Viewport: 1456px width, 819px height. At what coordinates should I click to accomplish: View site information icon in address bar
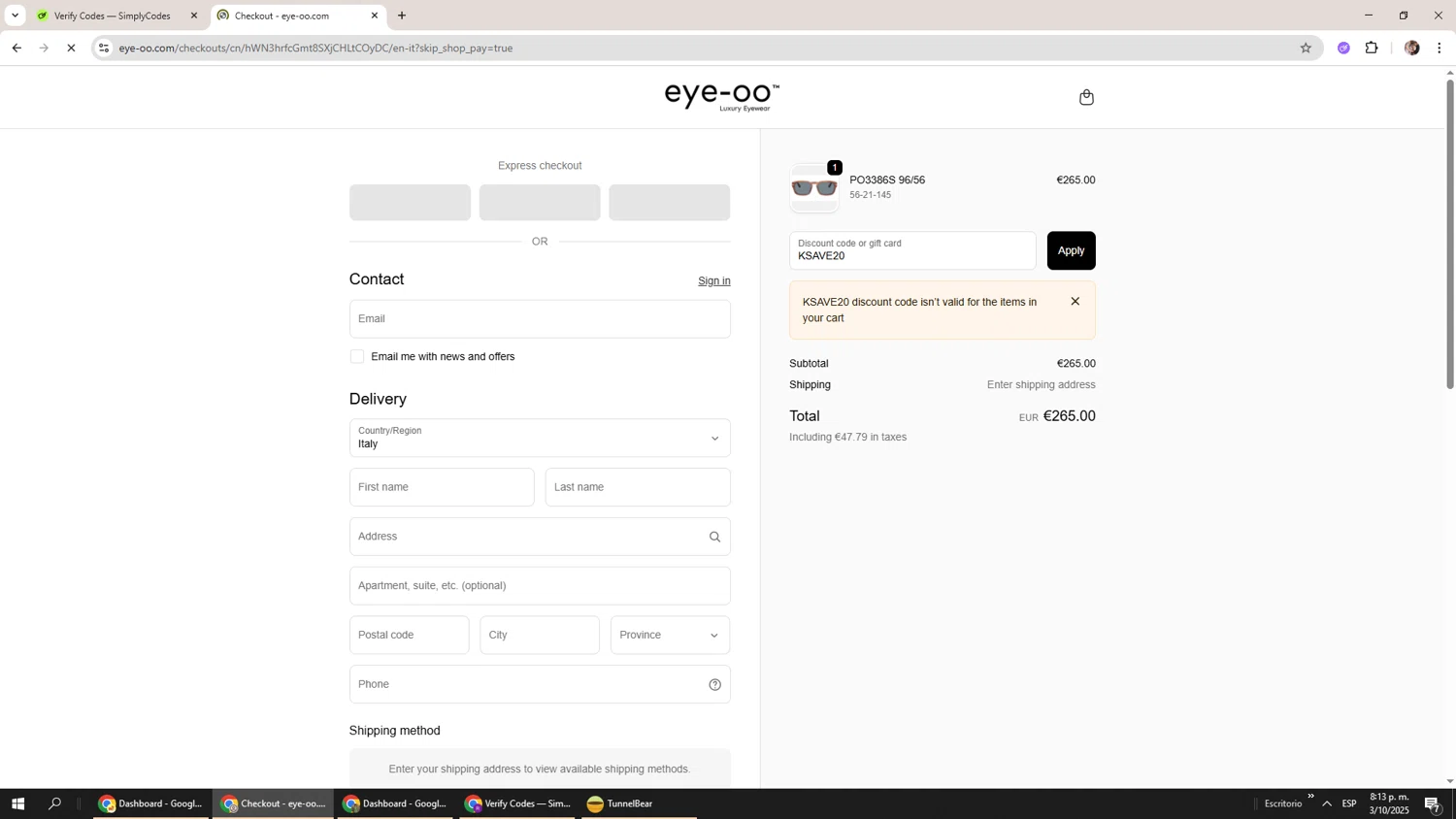[104, 48]
